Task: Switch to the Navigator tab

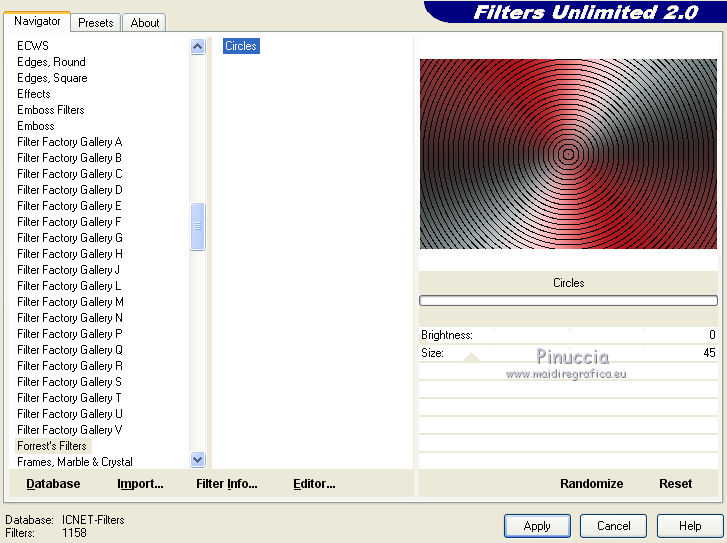Action: pyautogui.click(x=37, y=21)
